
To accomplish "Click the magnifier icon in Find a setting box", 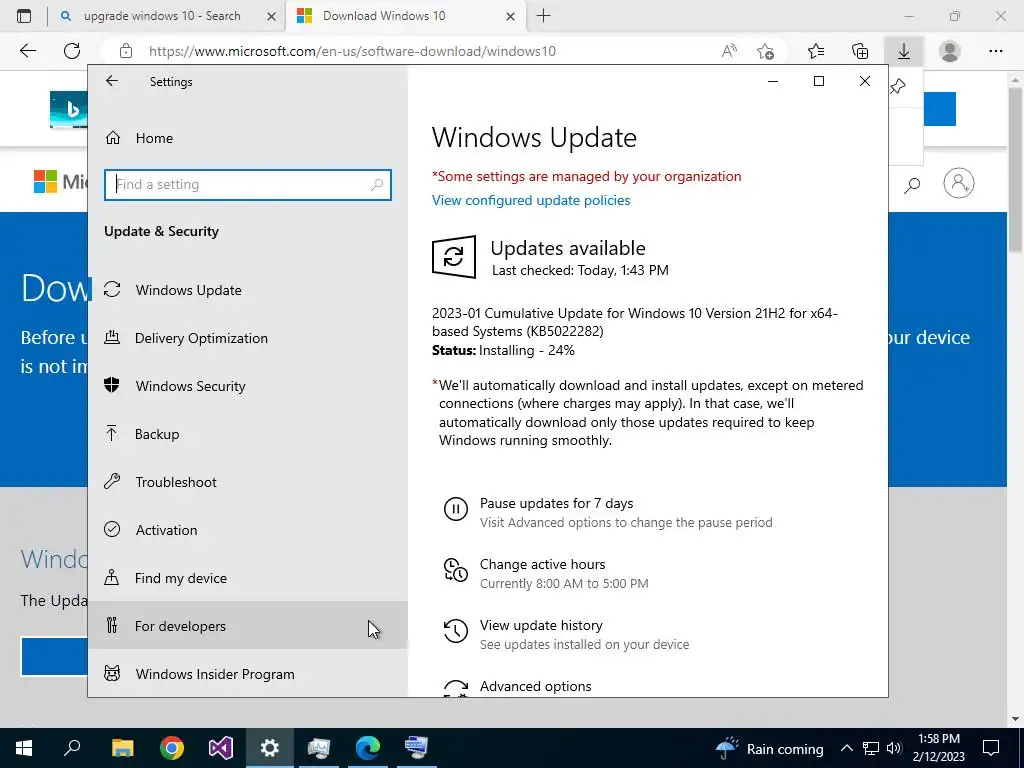I will pos(377,185).
